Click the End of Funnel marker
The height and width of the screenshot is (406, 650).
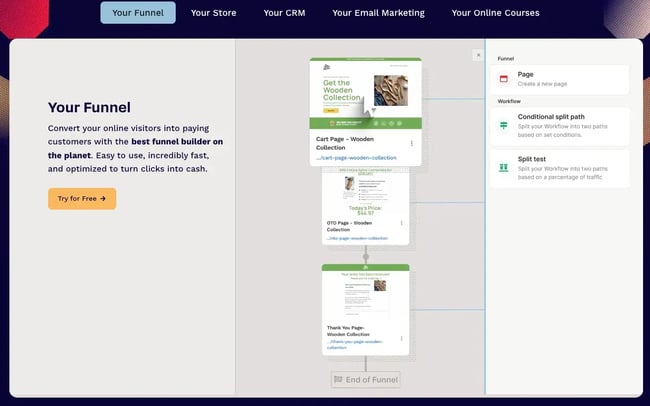click(366, 379)
